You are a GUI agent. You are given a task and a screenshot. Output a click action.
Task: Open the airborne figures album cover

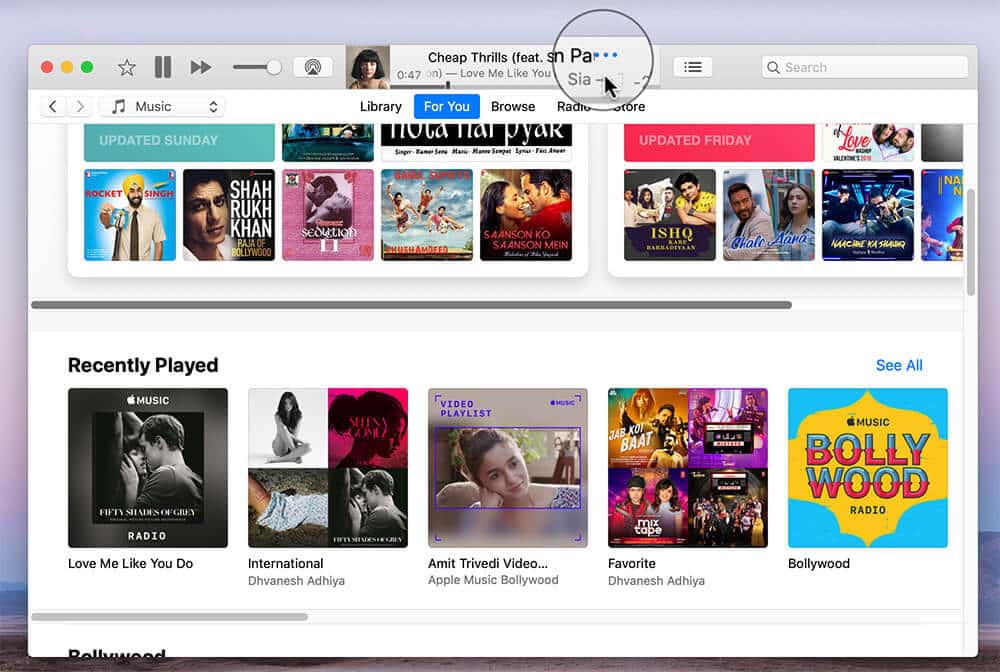click(x=427, y=215)
